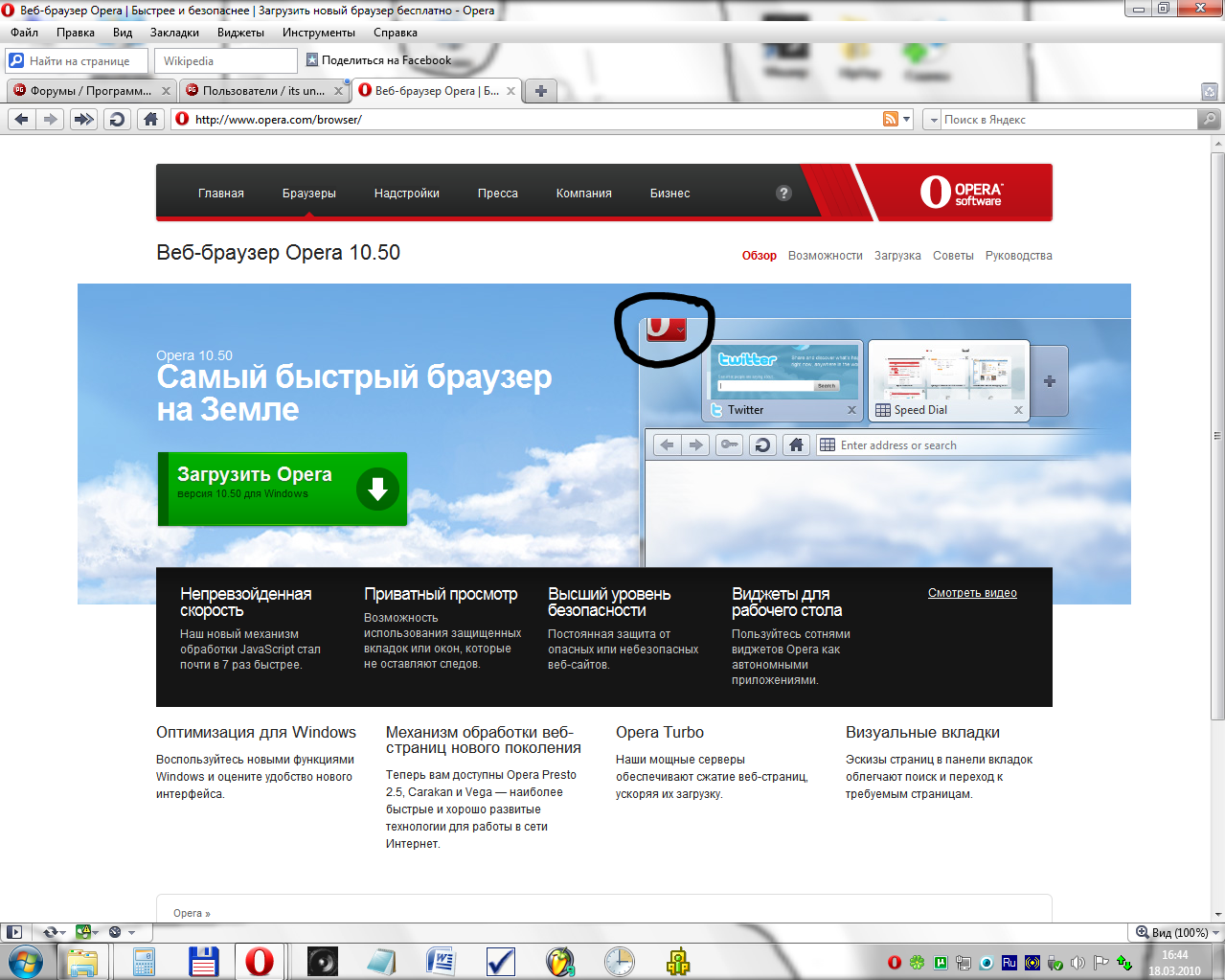1225x980 pixels.
Task: Expand the Opera Link status arrow
Action: (63, 932)
